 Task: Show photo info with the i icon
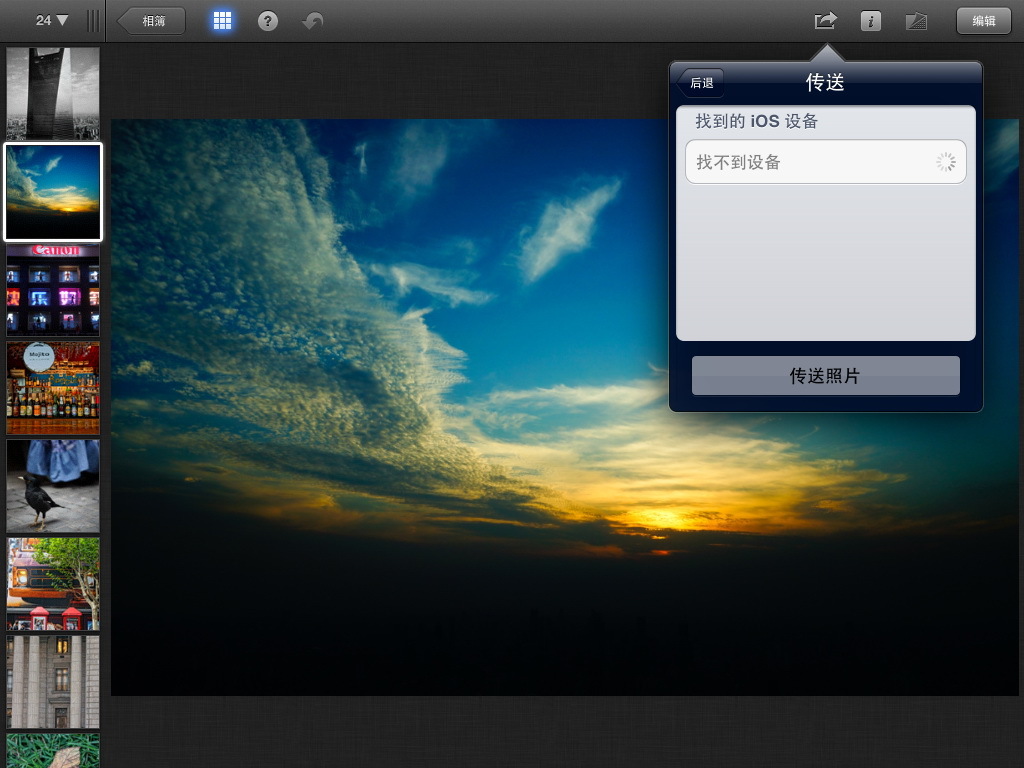coord(869,18)
